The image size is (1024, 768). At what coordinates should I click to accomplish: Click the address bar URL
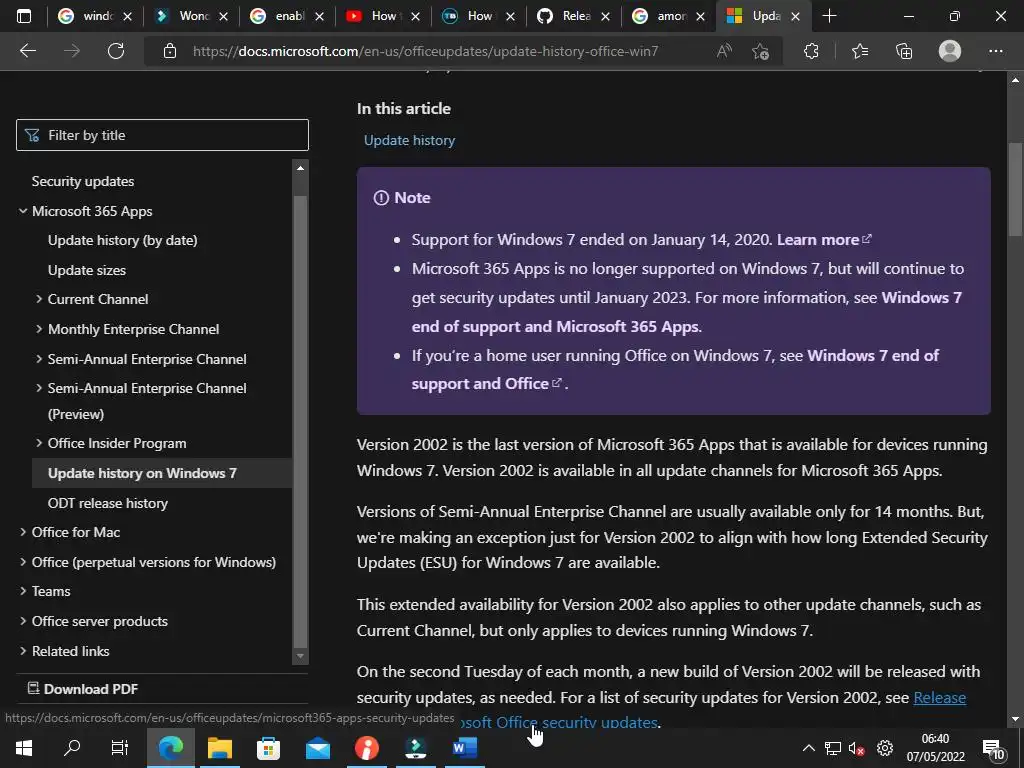coord(426,51)
